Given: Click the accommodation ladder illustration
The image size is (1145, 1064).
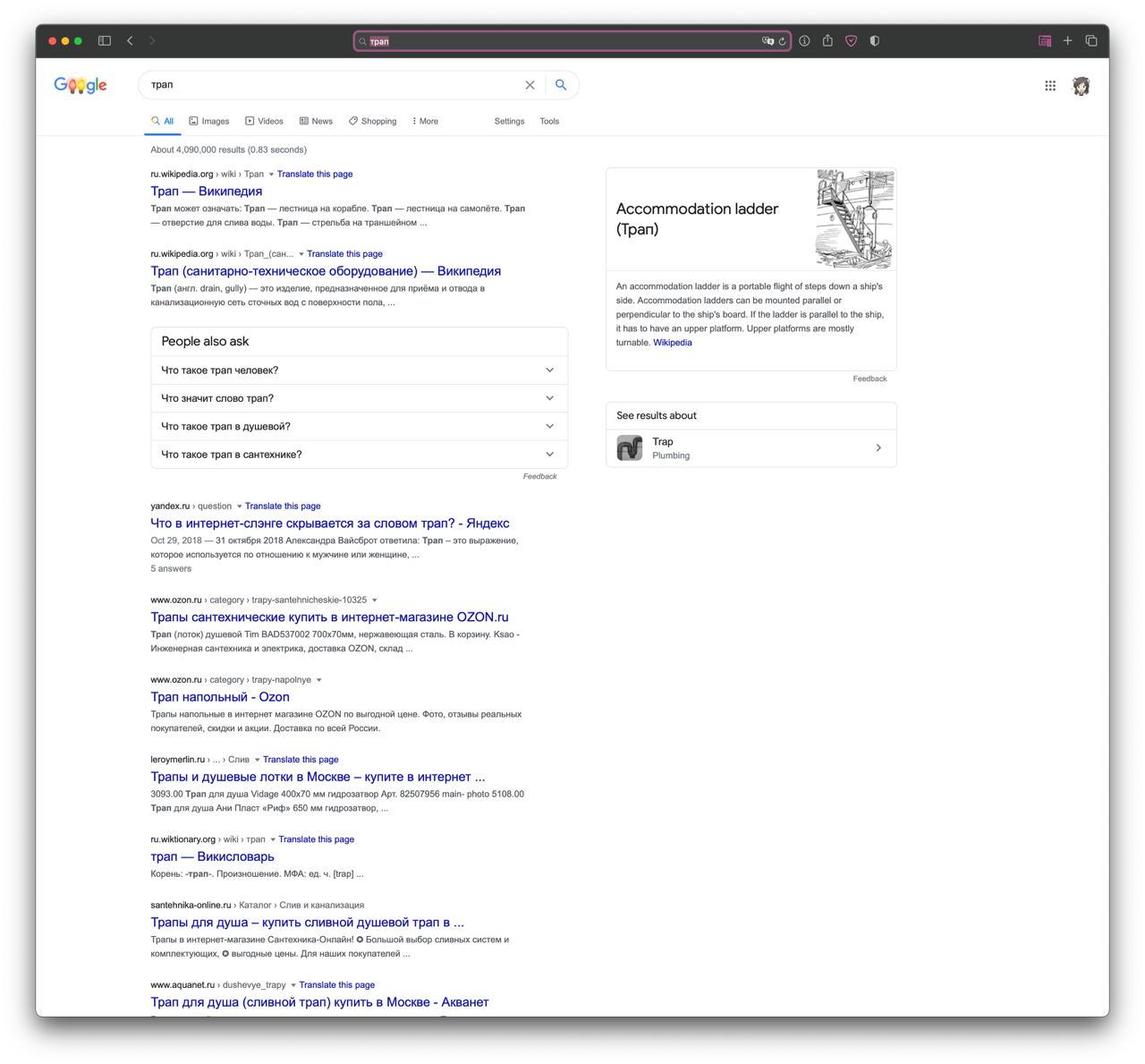Looking at the screenshot, I should [855, 219].
